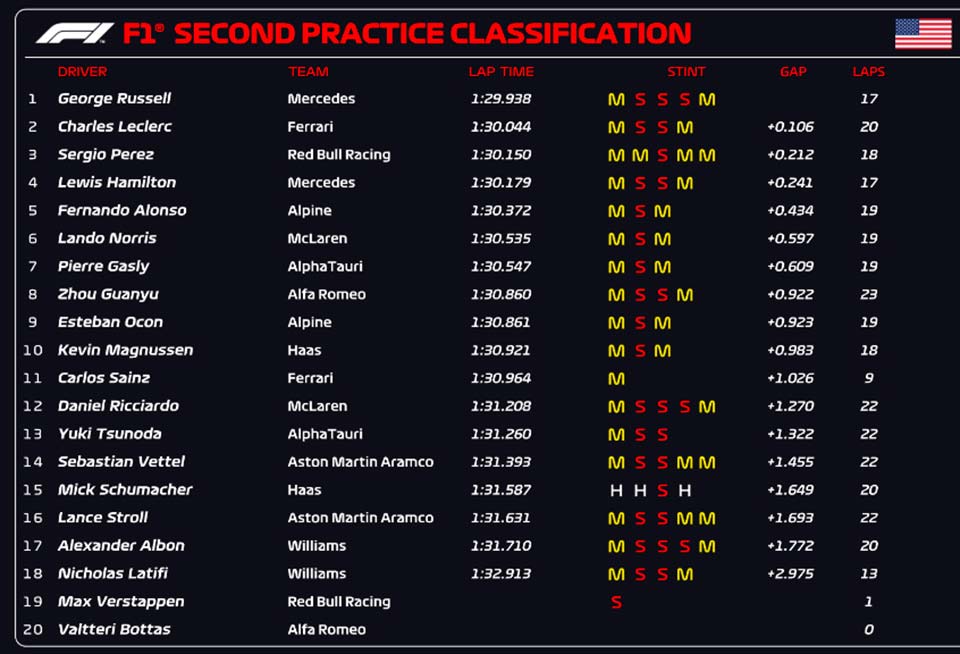Click the red soft tyre in Schumacher's stint
This screenshot has width=960, height=654.
click(x=662, y=491)
